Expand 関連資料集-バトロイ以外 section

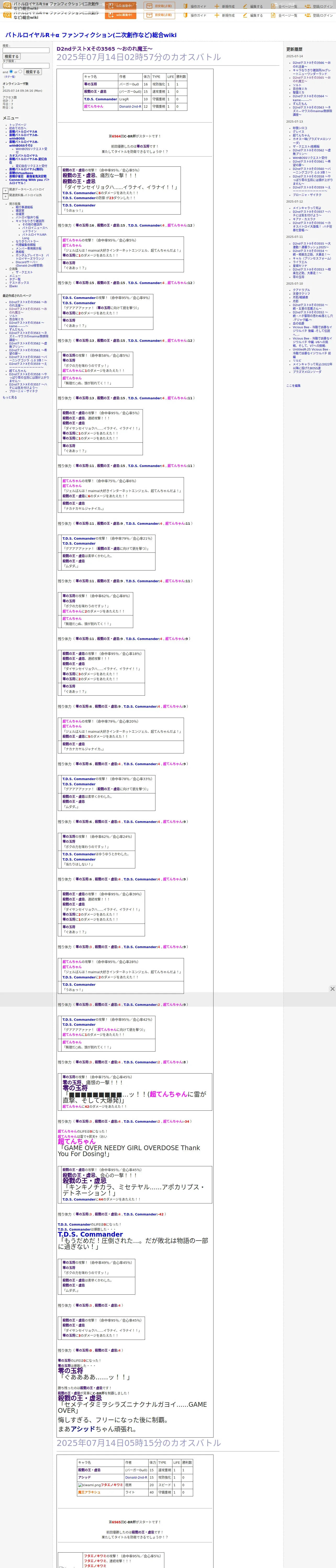5,196
